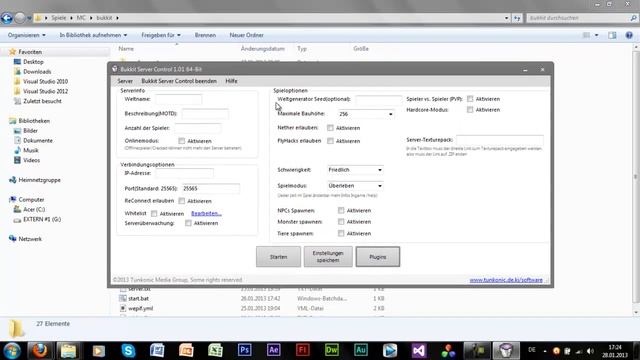Expand Organisieren menu in Explorer
The width and height of the screenshot is (640, 360).
pos(27,35)
